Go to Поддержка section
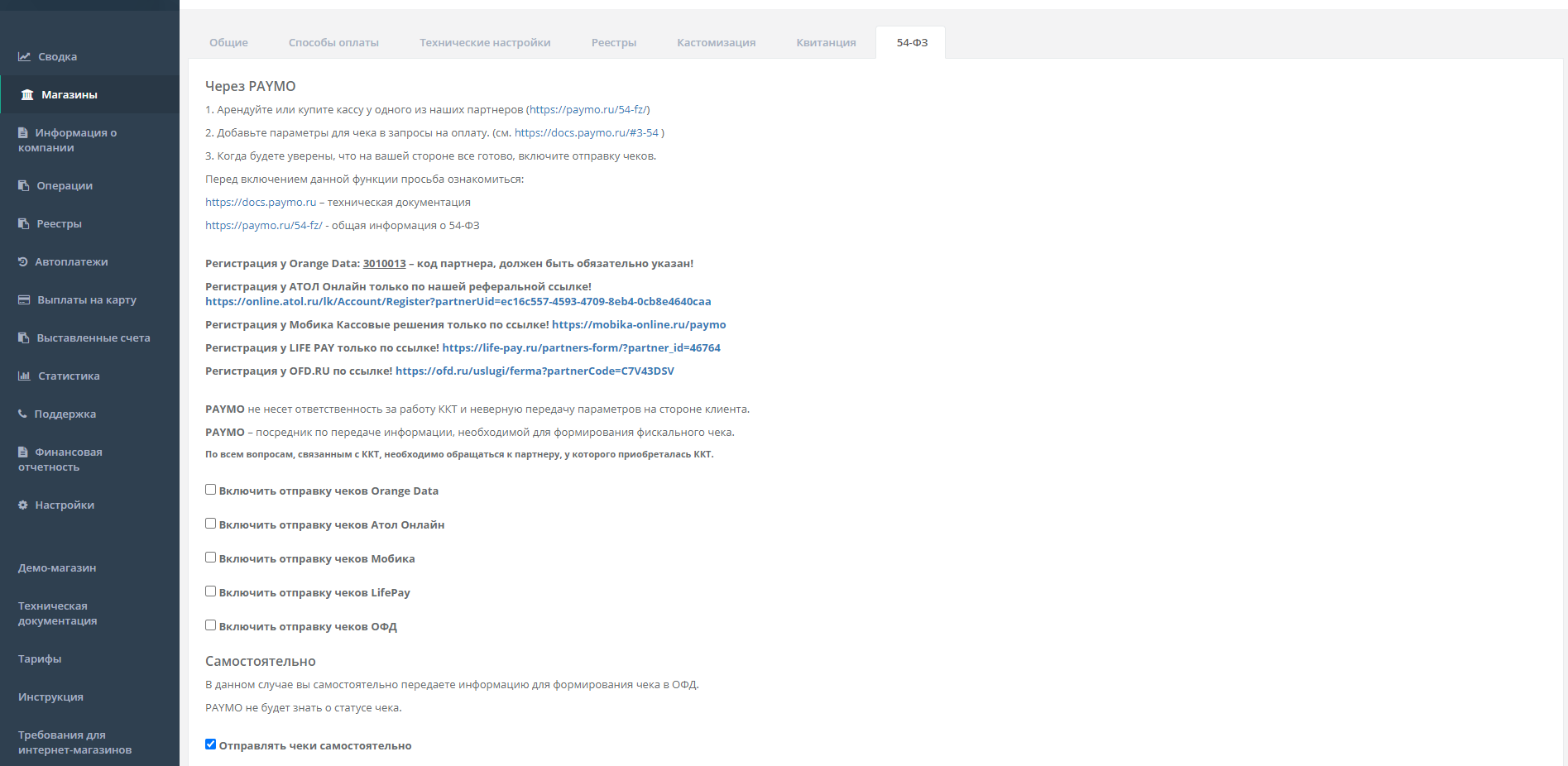The width and height of the screenshot is (1568, 766). click(89, 414)
